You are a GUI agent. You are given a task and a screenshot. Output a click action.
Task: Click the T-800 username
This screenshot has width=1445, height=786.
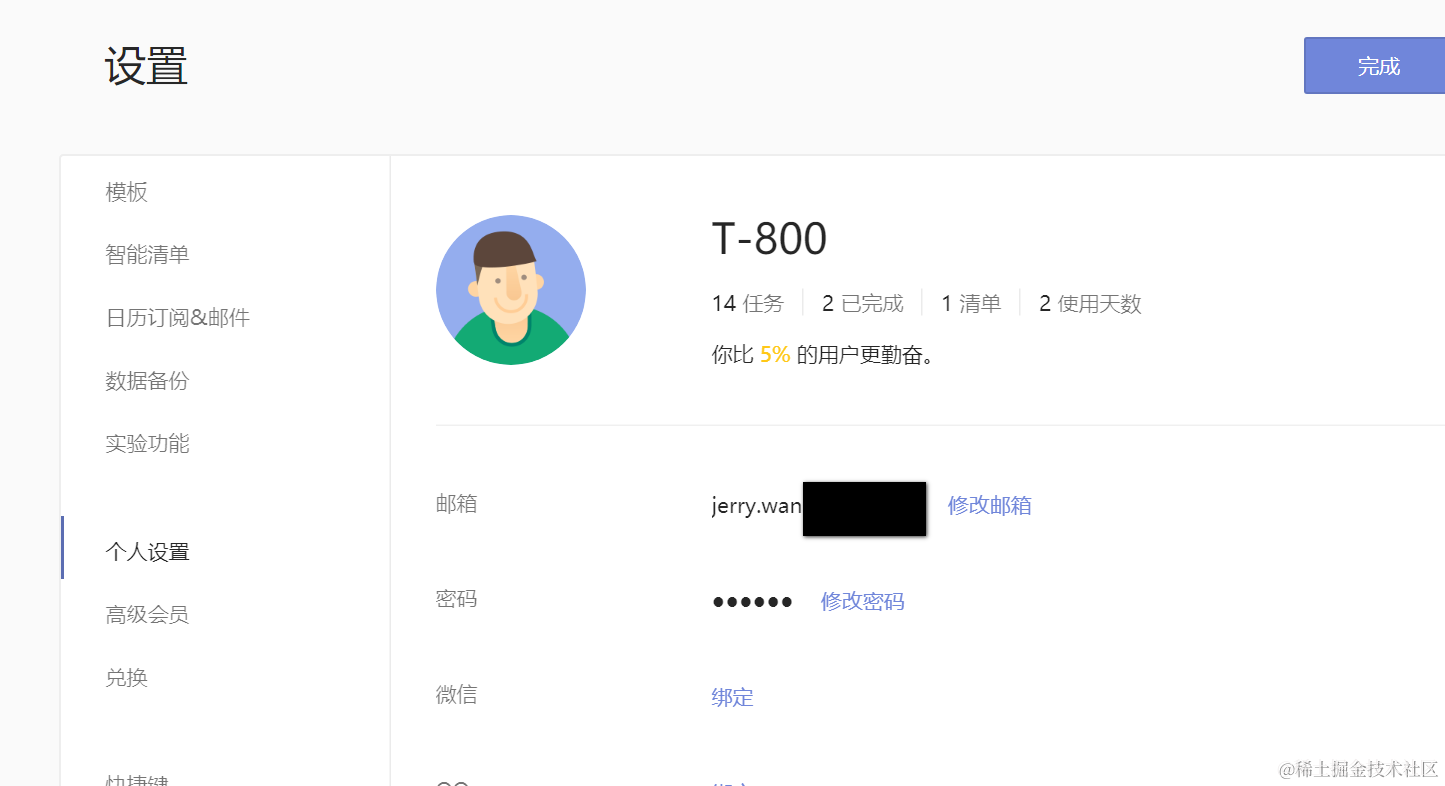pos(769,239)
